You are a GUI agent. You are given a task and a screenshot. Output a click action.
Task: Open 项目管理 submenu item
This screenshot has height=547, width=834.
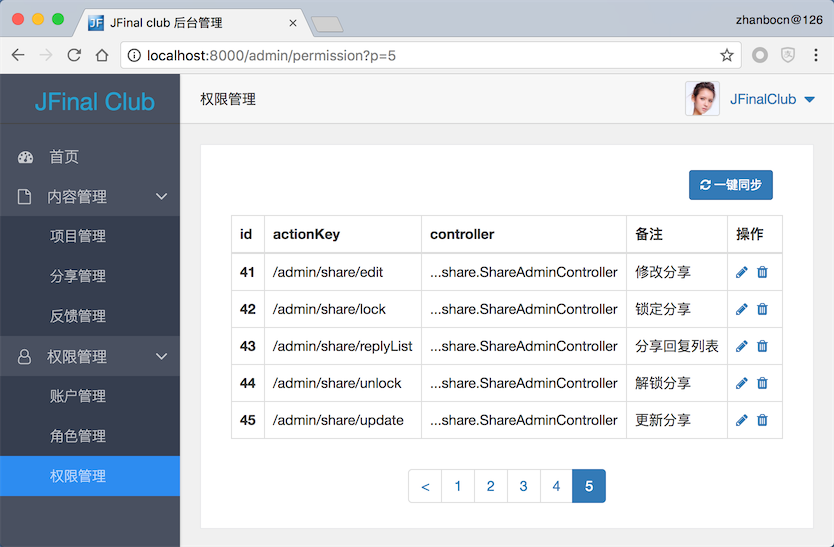coord(90,236)
